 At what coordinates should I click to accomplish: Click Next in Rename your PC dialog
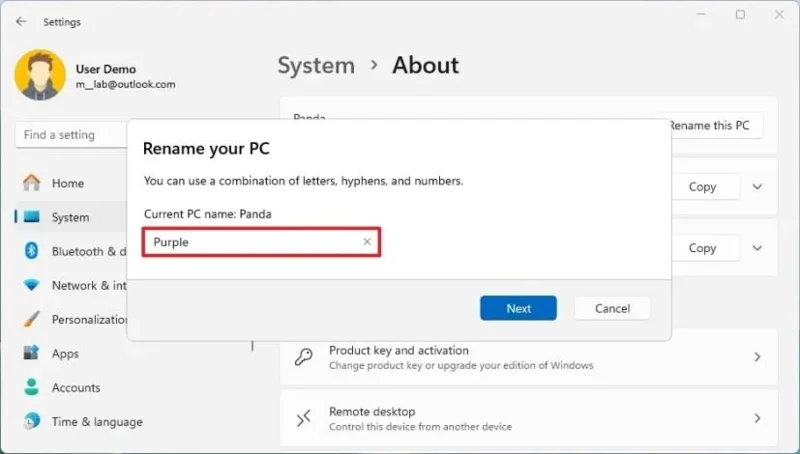point(518,308)
